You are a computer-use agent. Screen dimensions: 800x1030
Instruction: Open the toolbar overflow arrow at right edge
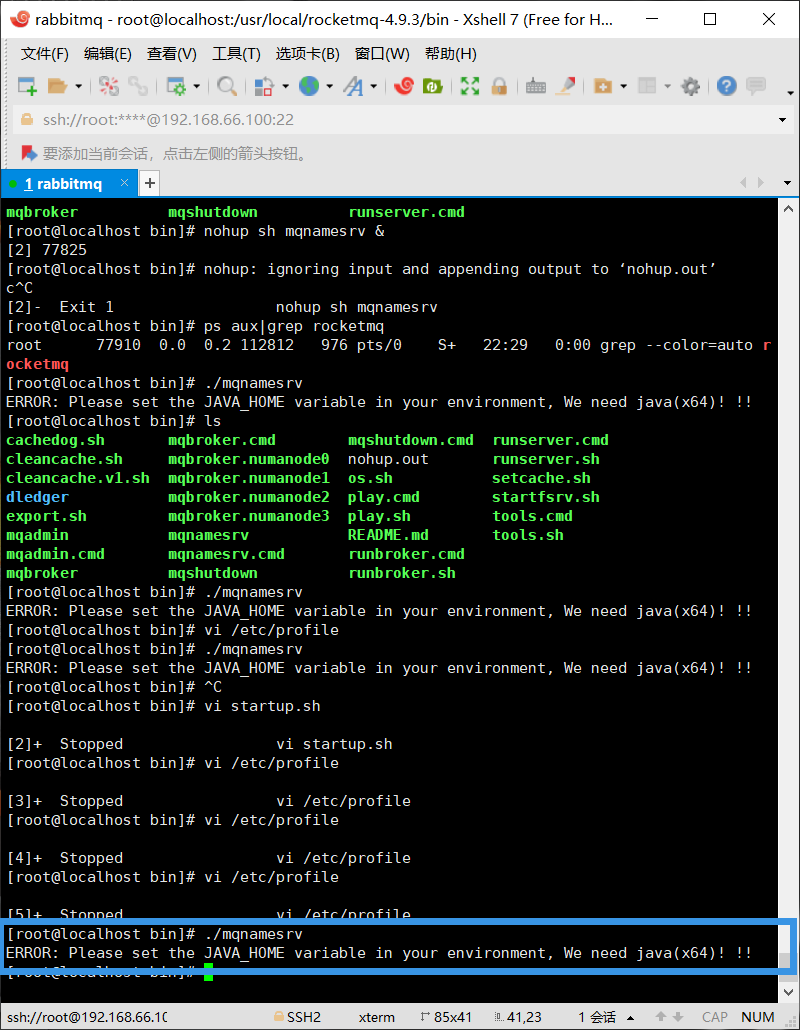click(790, 93)
